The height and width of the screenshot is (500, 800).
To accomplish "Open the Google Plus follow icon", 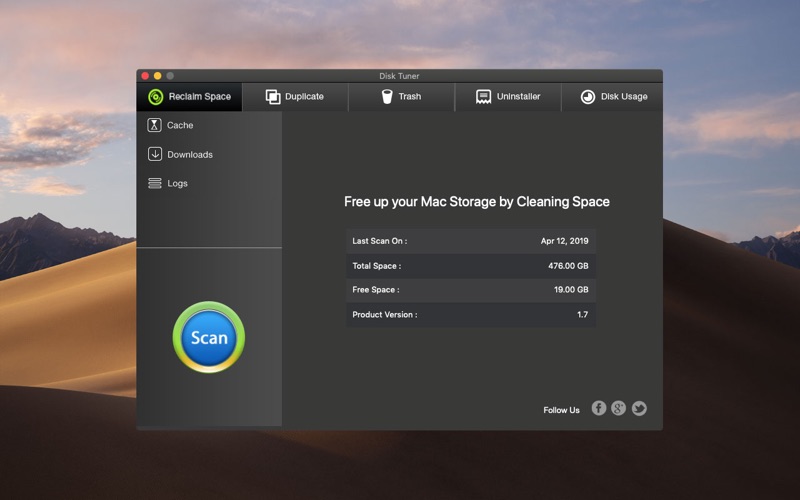I will click(618, 408).
